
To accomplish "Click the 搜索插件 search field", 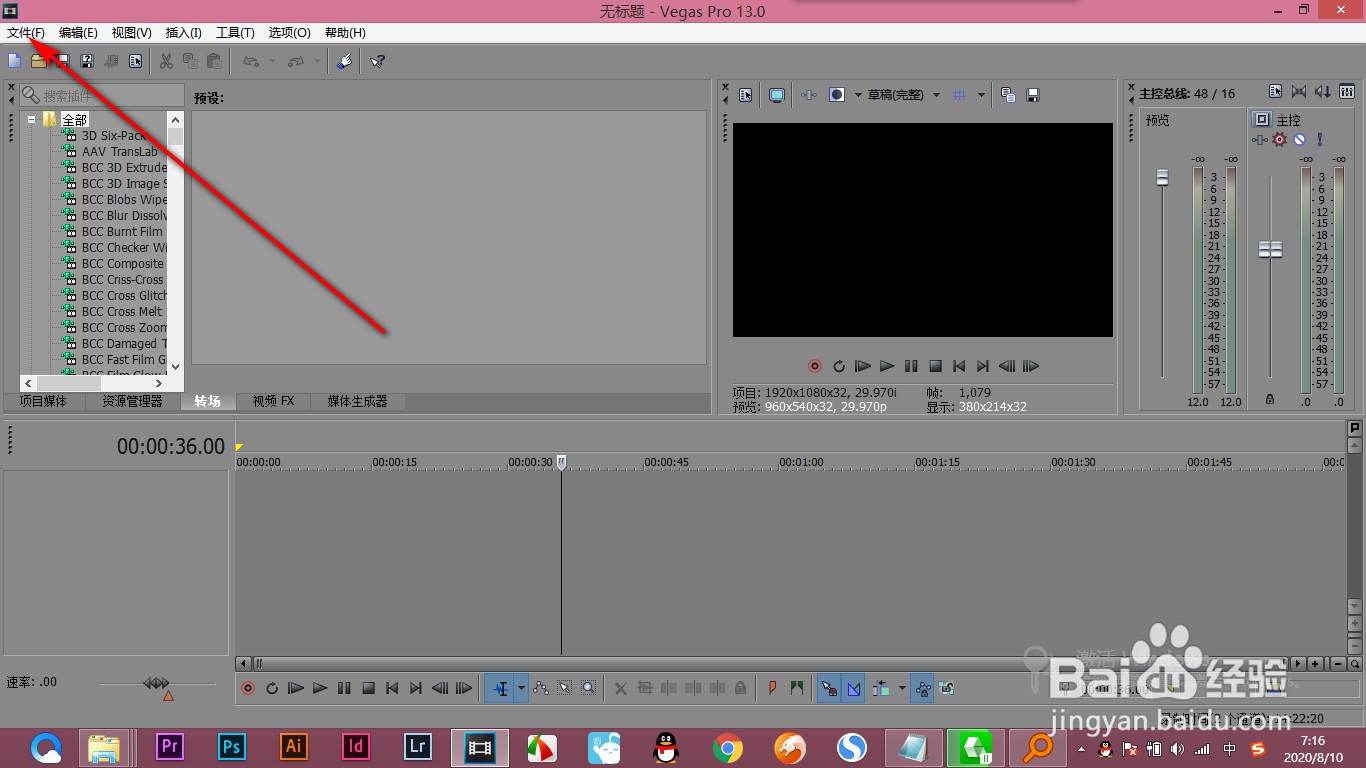I will [x=101, y=95].
